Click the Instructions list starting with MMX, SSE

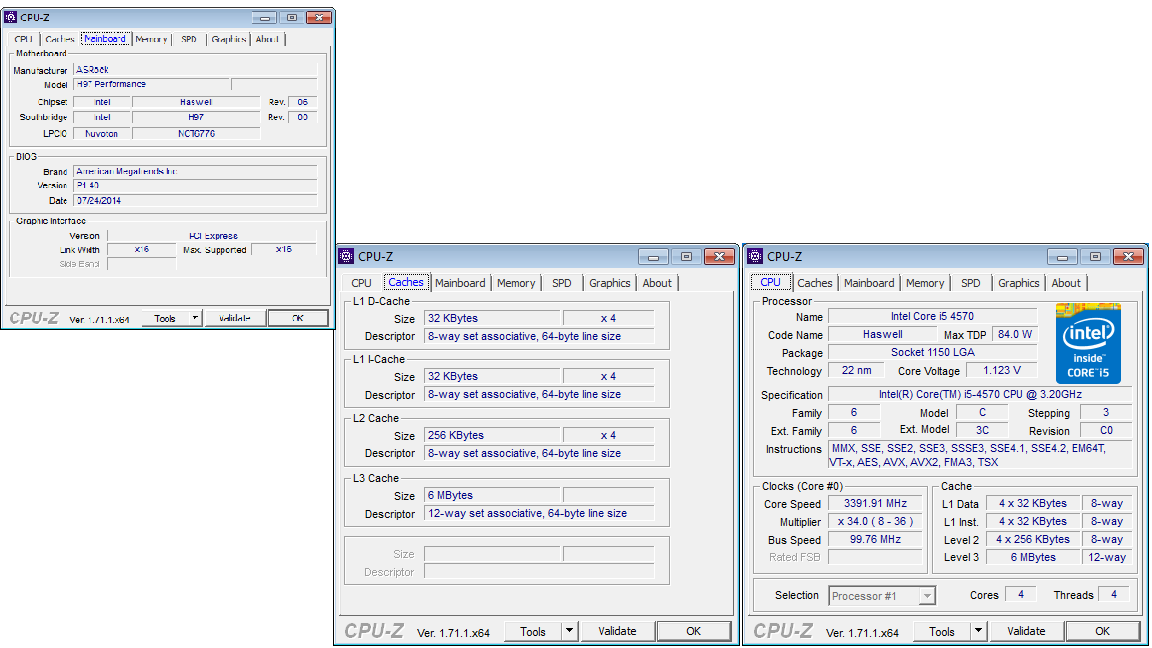coord(980,455)
